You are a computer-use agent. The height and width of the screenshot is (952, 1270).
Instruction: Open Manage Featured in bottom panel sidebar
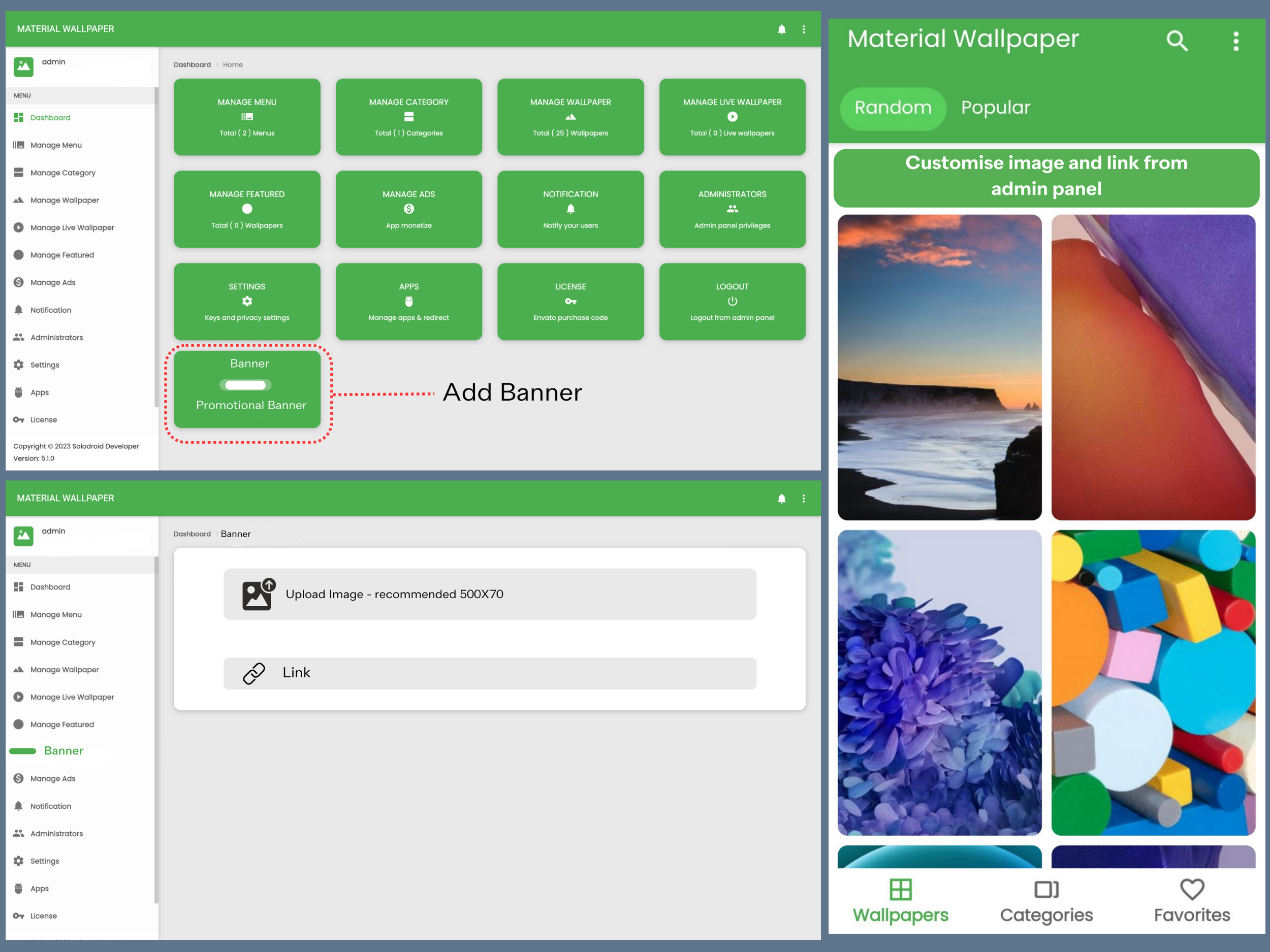[80, 725]
